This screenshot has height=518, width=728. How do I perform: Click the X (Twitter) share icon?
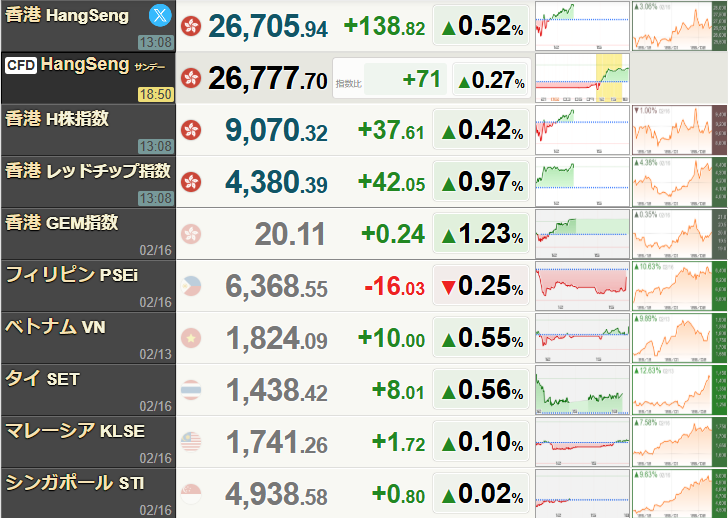[x=160, y=15]
